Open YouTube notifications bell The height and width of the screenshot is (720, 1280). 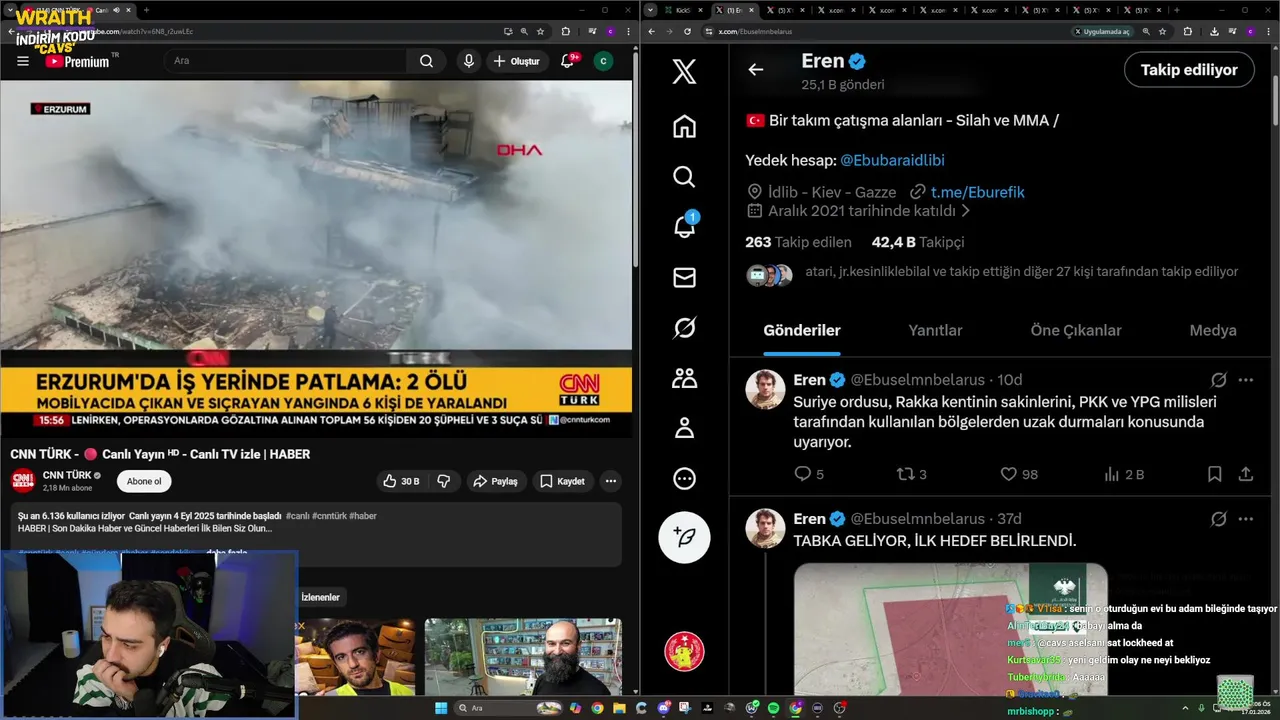click(567, 61)
